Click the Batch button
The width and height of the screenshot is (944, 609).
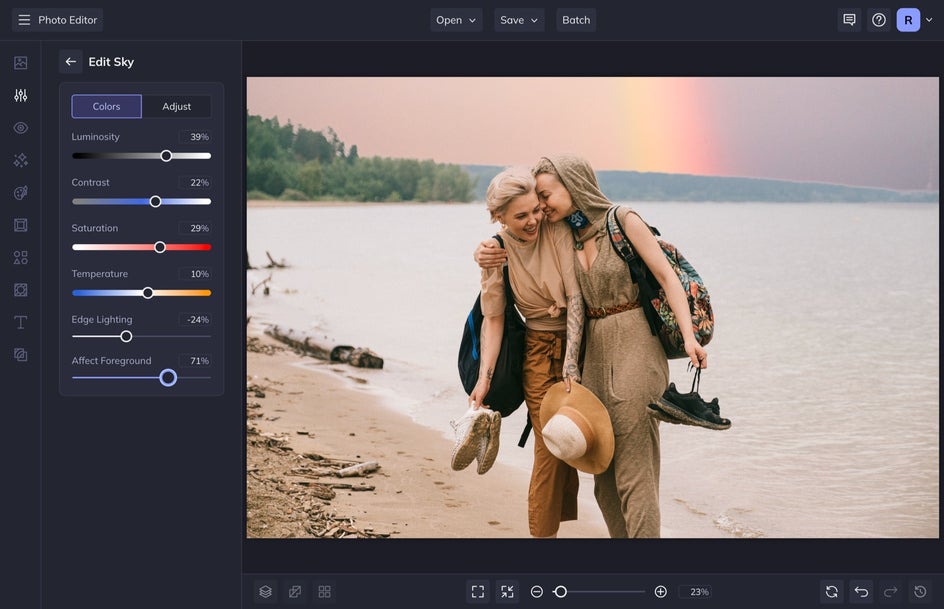point(576,20)
